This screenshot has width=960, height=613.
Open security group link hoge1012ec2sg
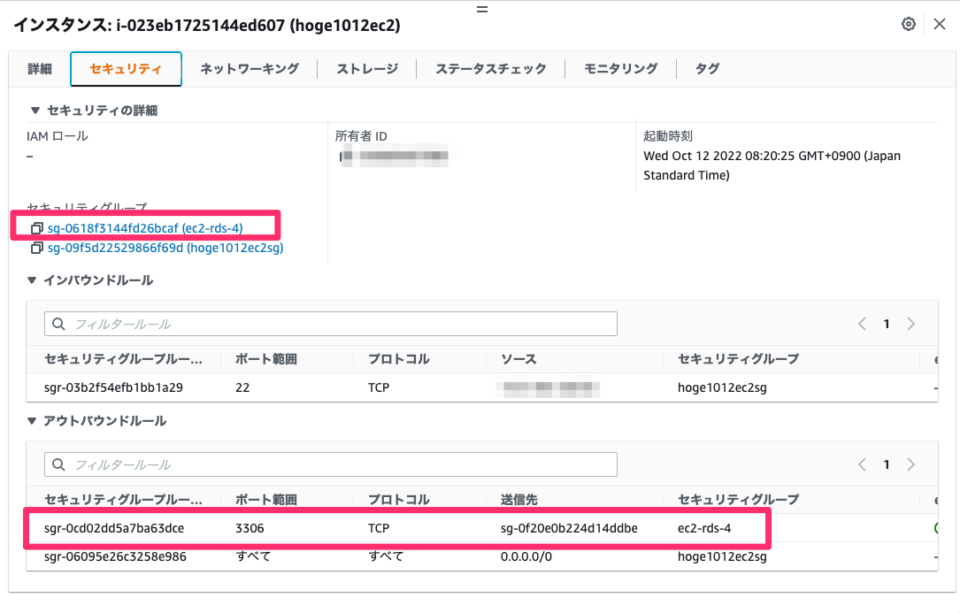(x=165, y=248)
